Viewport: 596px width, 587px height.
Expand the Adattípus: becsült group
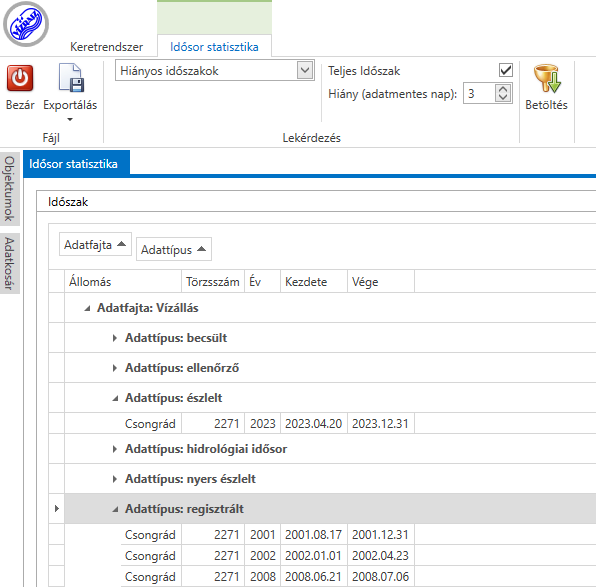coord(115,338)
